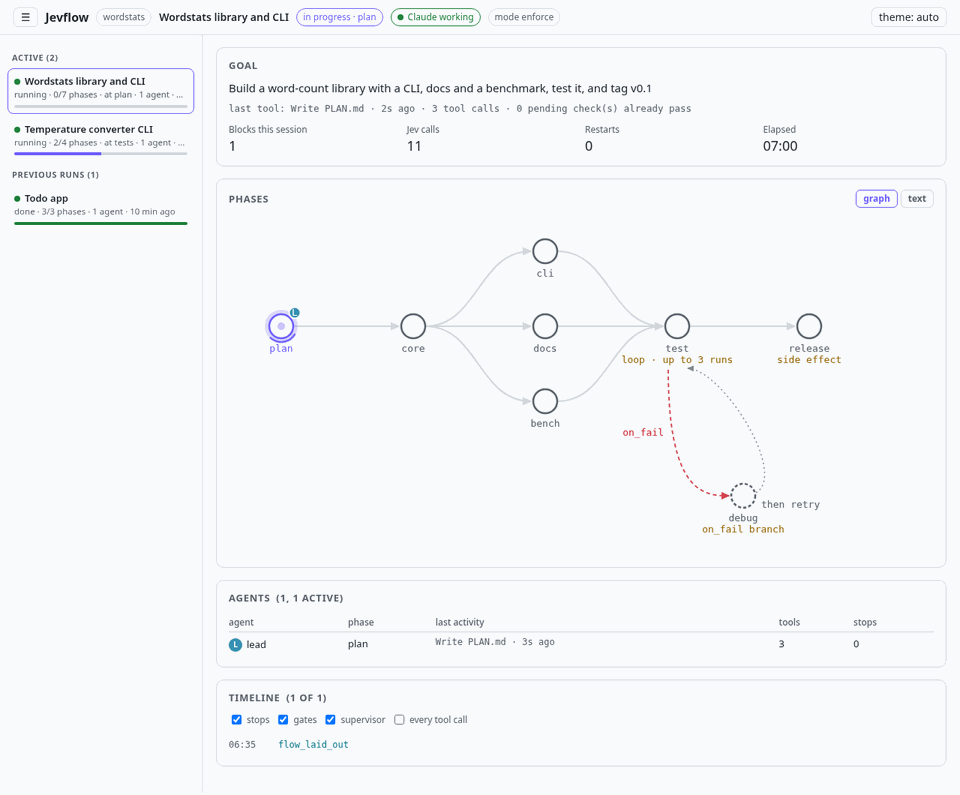This screenshot has width=960, height=795.
Task: Open the Todo app previous run
Action: point(101,208)
